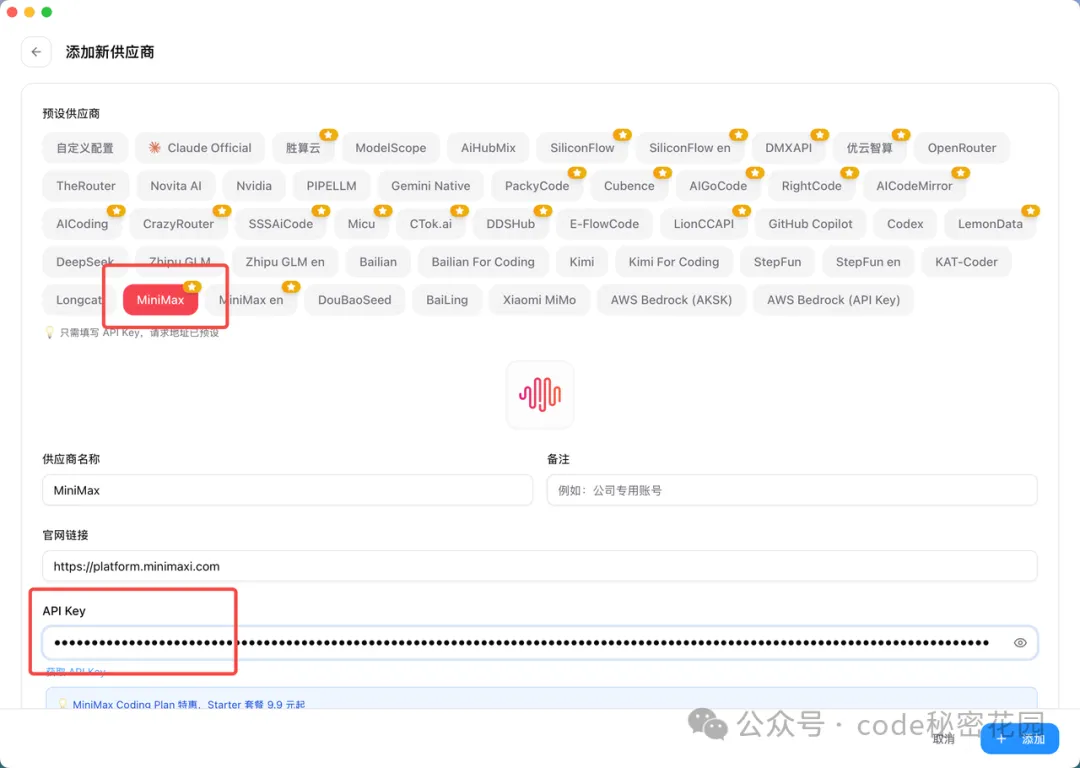Select TheRouter preset
Image resolution: width=1080 pixels, height=768 pixels.
pos(86,186)
